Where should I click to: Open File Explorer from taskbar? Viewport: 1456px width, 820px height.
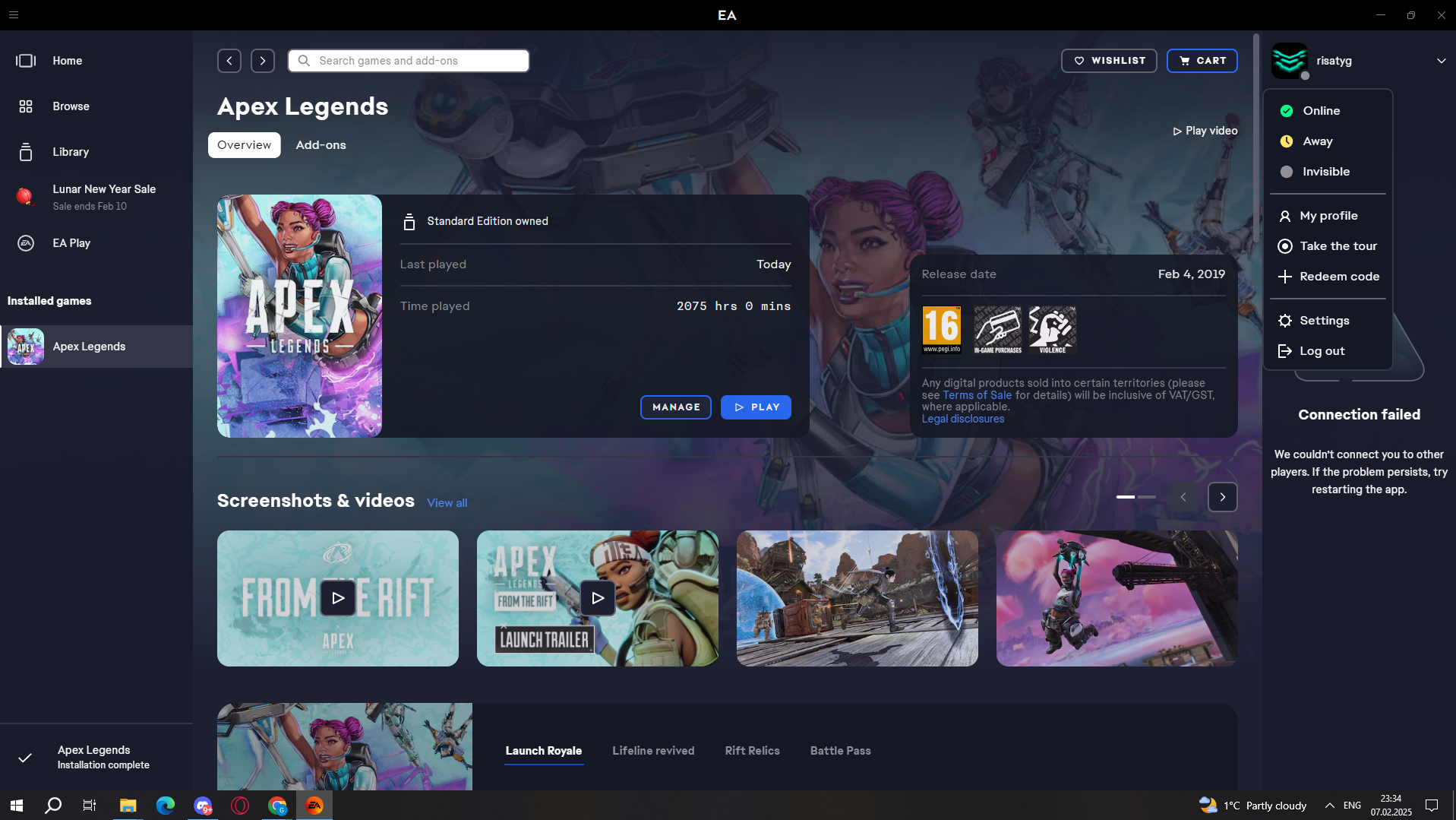(x=128, y=806)
